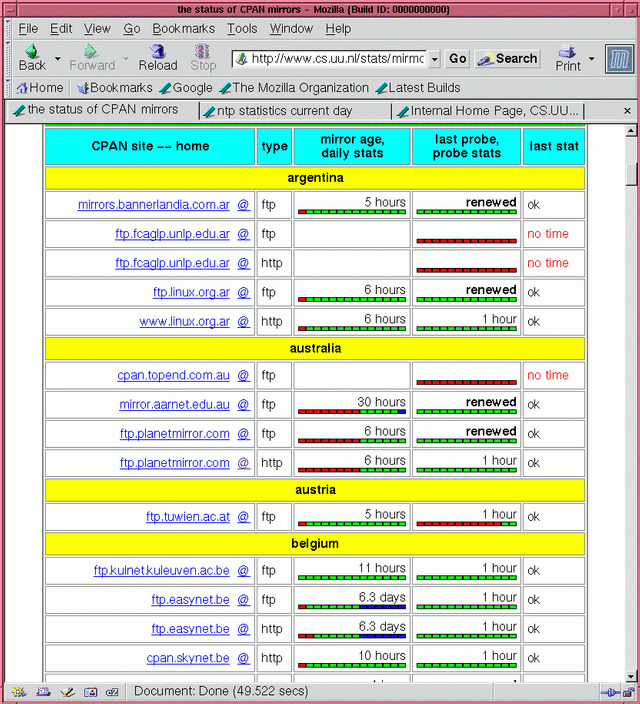This screenshot has width=640, height=704.
Task: Click the probe stats bar for ftp.tuwien.ac.at
Action: tap(467, 524)
